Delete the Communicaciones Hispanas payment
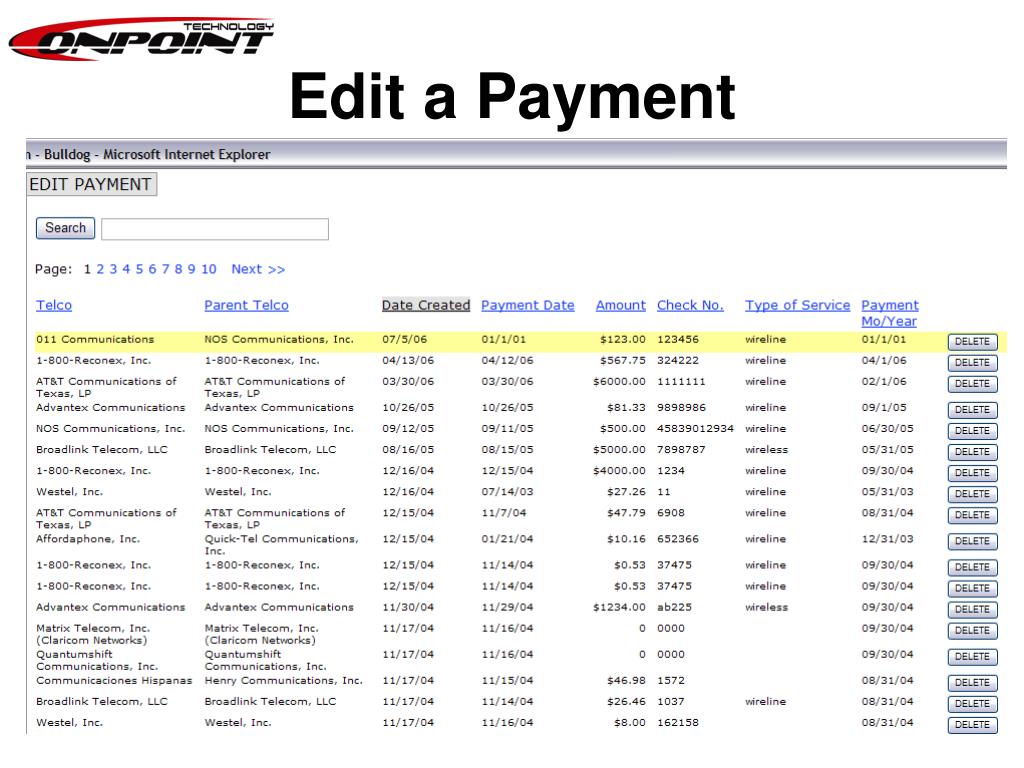This screenshot has width=1024, height=768. pos(972,682)
